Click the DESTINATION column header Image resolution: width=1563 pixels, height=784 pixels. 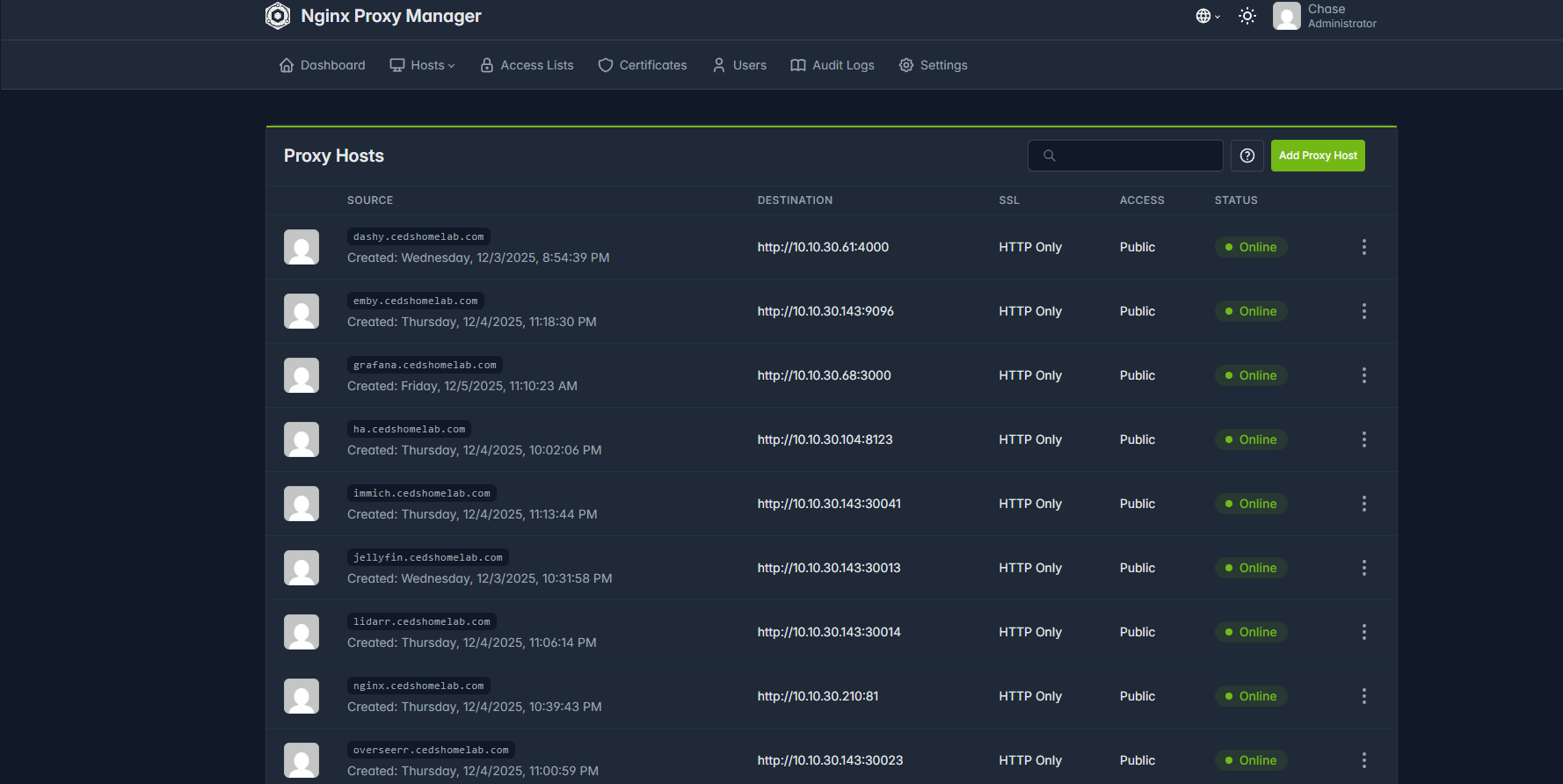pos(795,200)
